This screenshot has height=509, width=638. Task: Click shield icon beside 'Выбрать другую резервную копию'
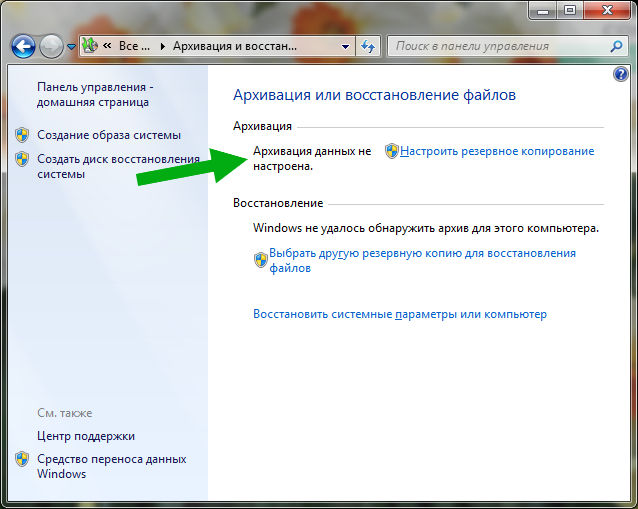pyautogui.click(x=260, y=260)
